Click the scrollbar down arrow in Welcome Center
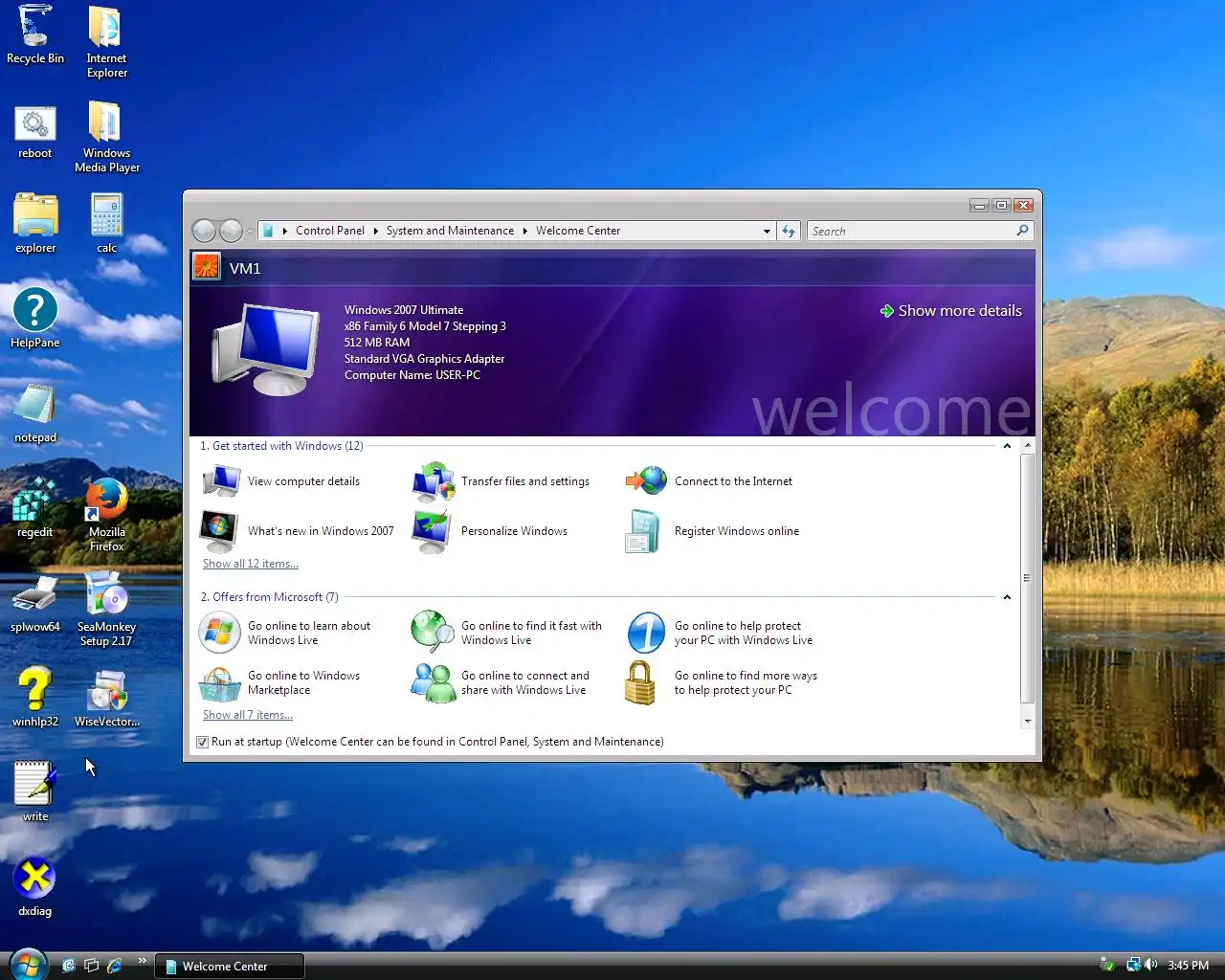The image size is (1225, 980). pos(1027,721)
